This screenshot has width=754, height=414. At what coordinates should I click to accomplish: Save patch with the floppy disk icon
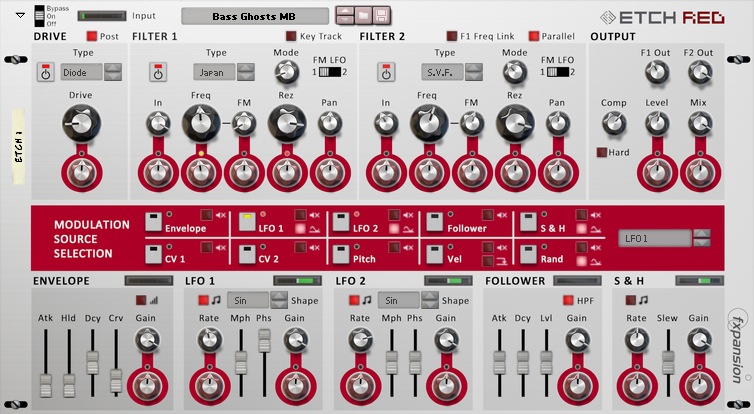[x=380, y=16]
